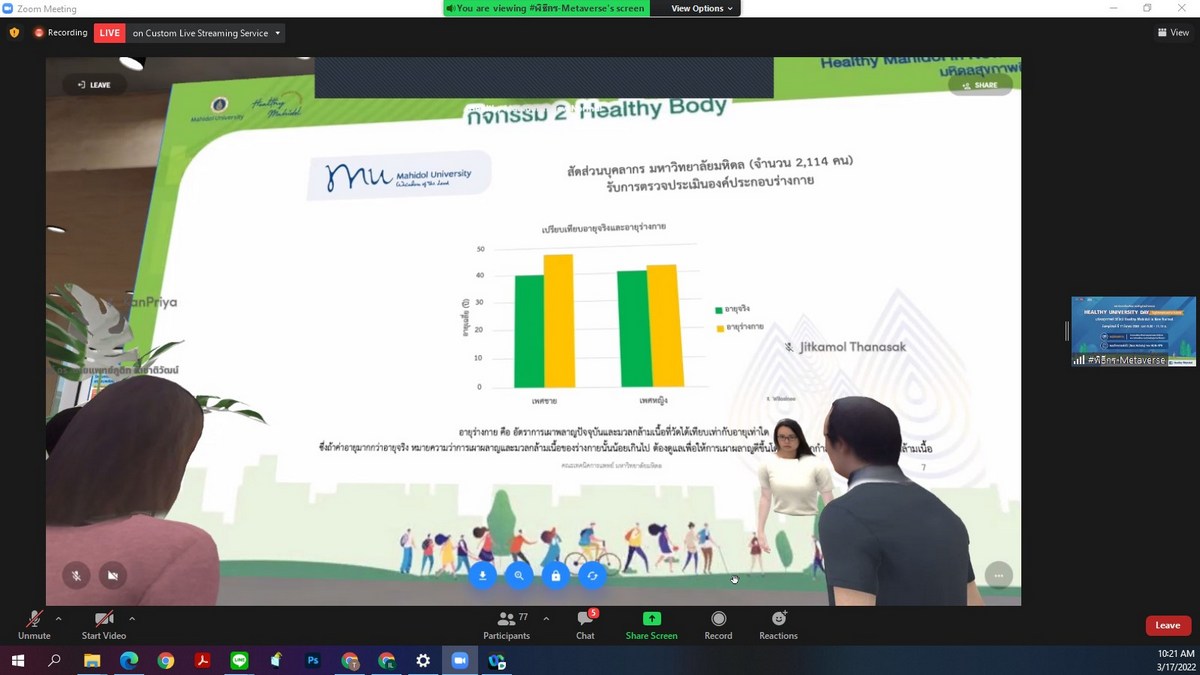The image size is (1200, 675).
Task: Open the View Options dropdown
Action: point(701,8)
